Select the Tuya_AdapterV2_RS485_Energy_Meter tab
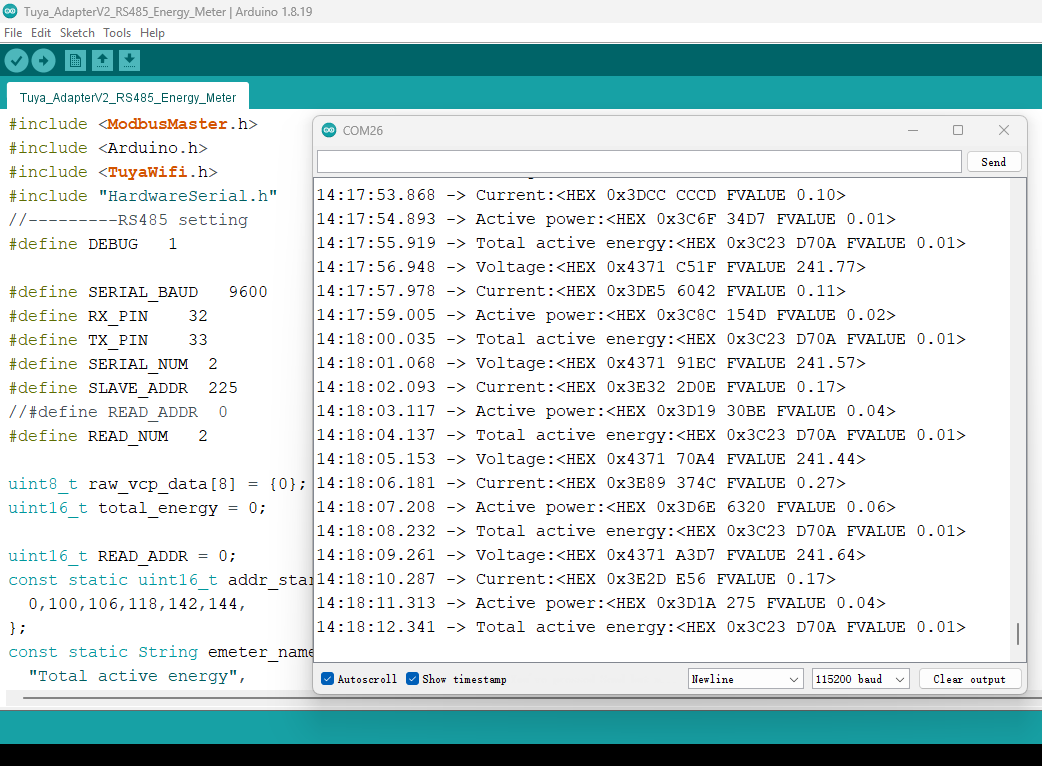 128,98
